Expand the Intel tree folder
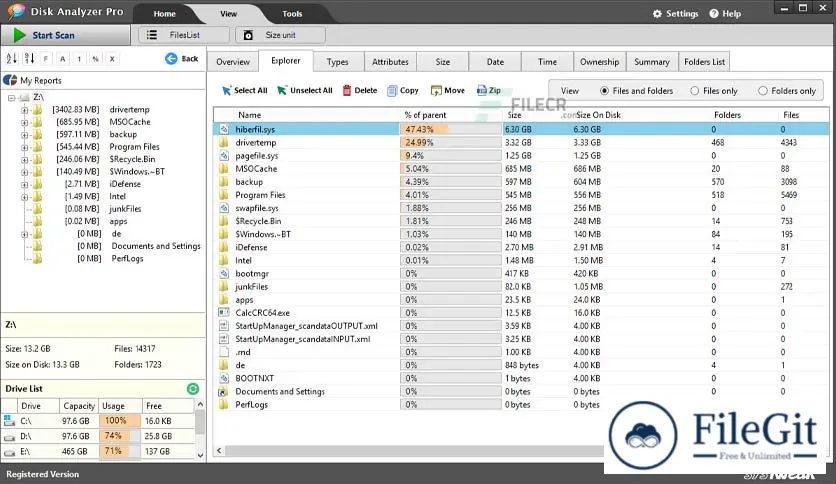 pyautogui.click(x=25, y=197)
